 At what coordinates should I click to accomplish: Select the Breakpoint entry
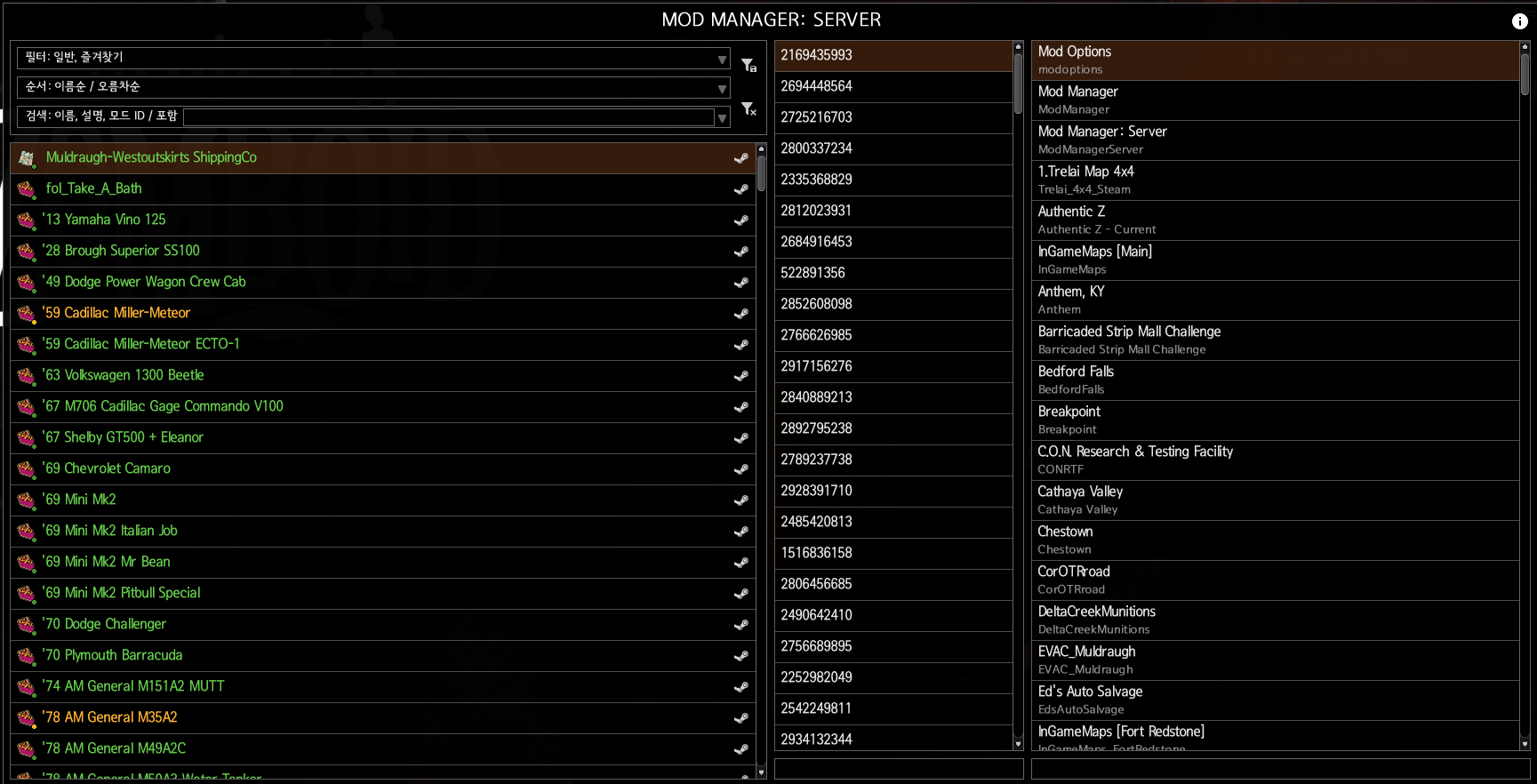point(1275,420)
